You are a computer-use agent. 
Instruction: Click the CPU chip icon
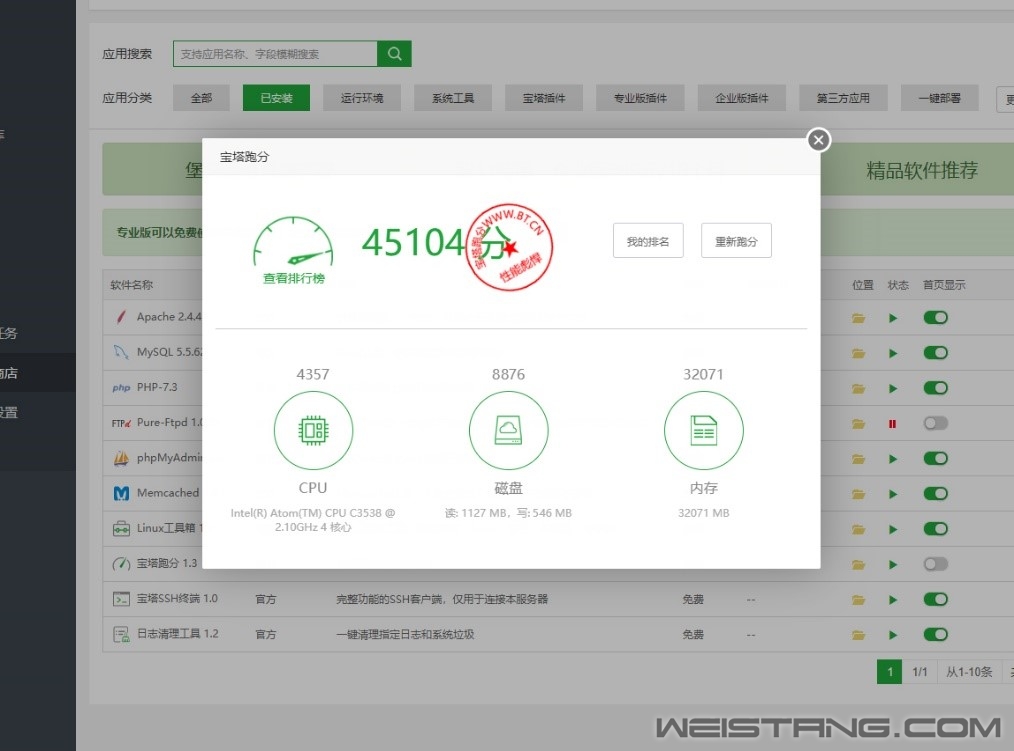click(314, 430)
